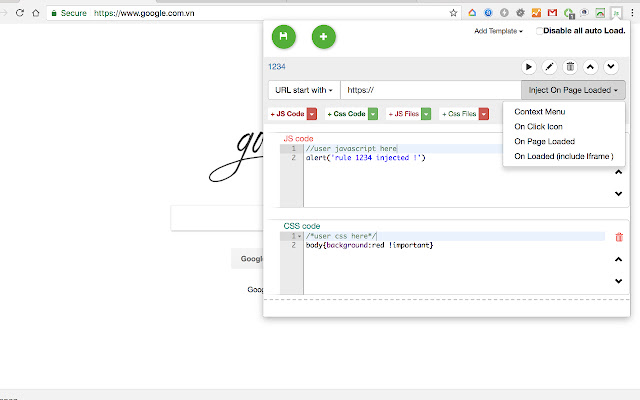Click the green save (floppy disk) button
Screen dimensions: 640x400
coord(284,37)
